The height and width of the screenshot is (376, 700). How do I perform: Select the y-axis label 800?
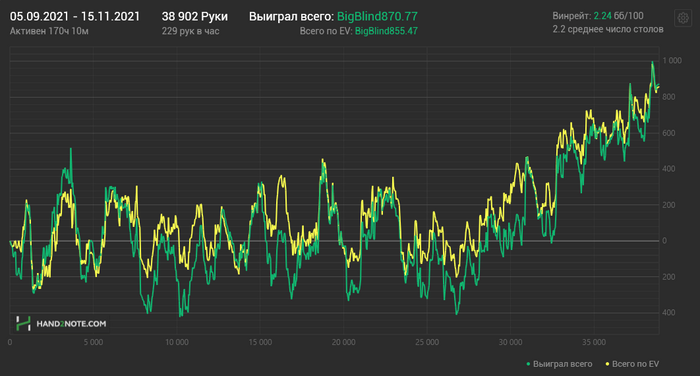[669, 97]
